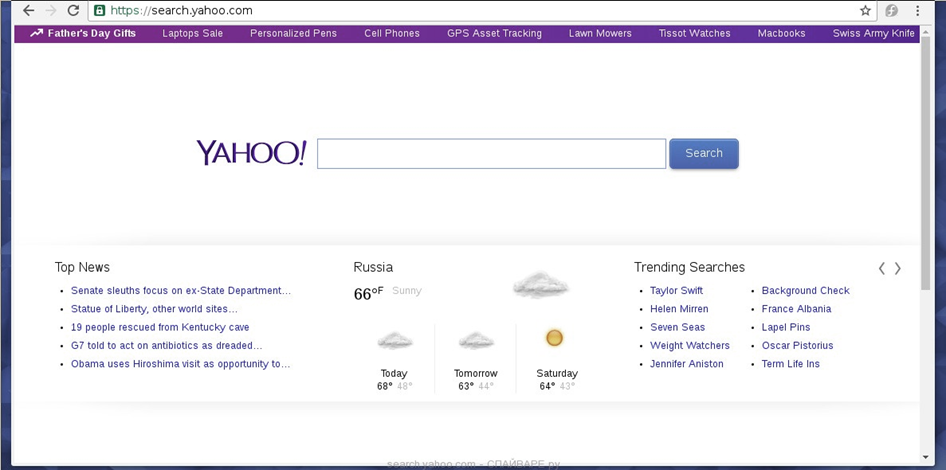Search trending topic Helen Mirren

point(679,309)
